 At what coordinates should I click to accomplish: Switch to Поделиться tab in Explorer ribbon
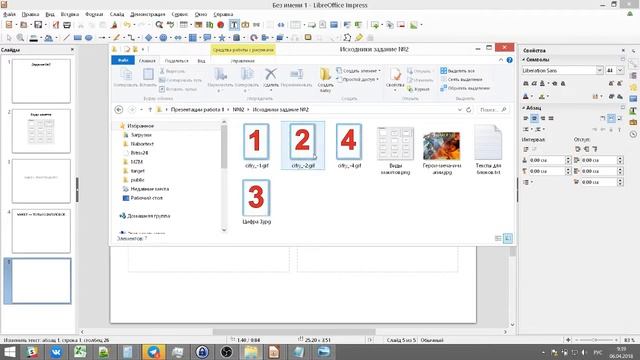[x=177, y=61]
